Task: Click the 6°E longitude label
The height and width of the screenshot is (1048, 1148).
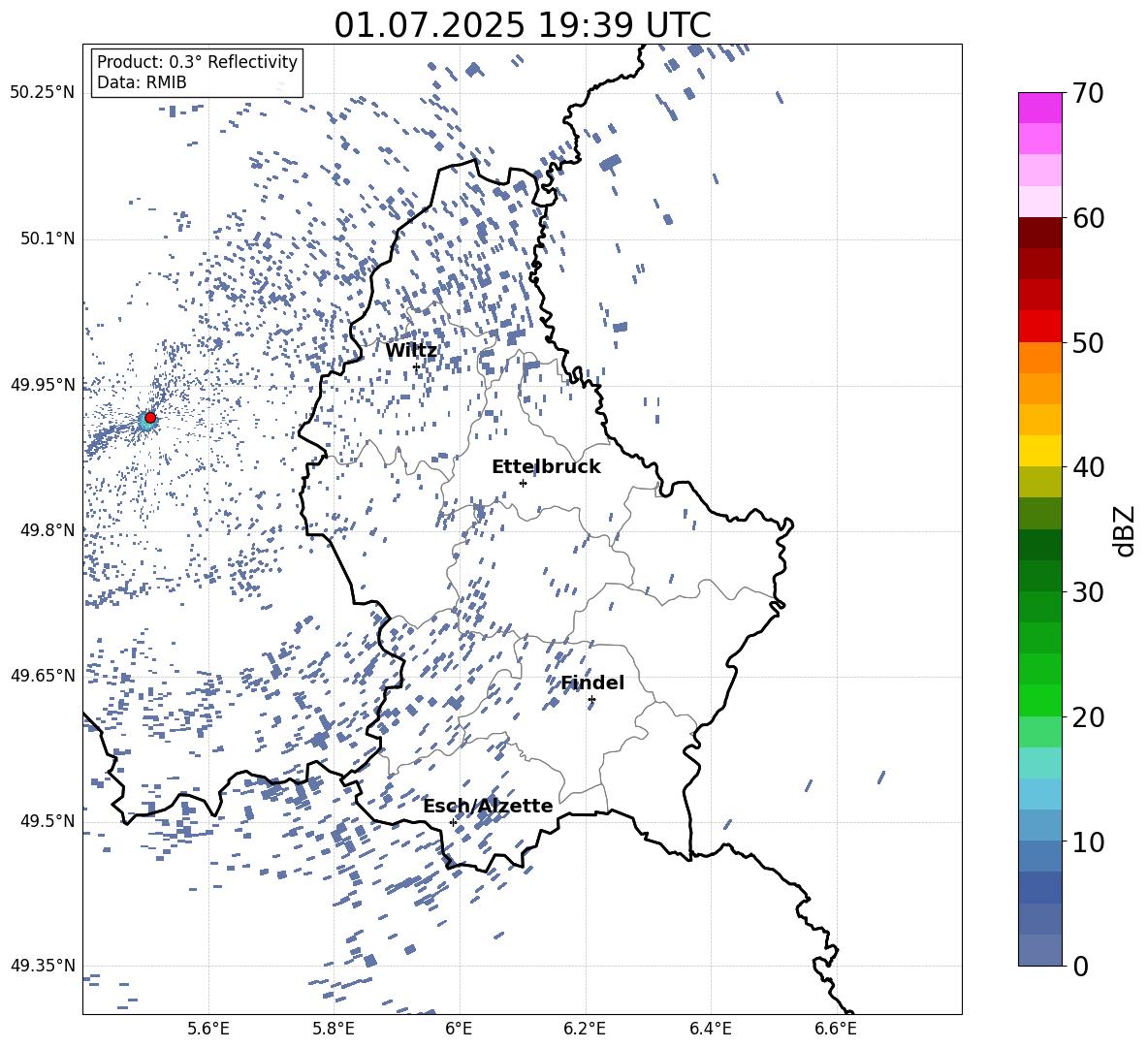Action: click(x=459, y=1029)
